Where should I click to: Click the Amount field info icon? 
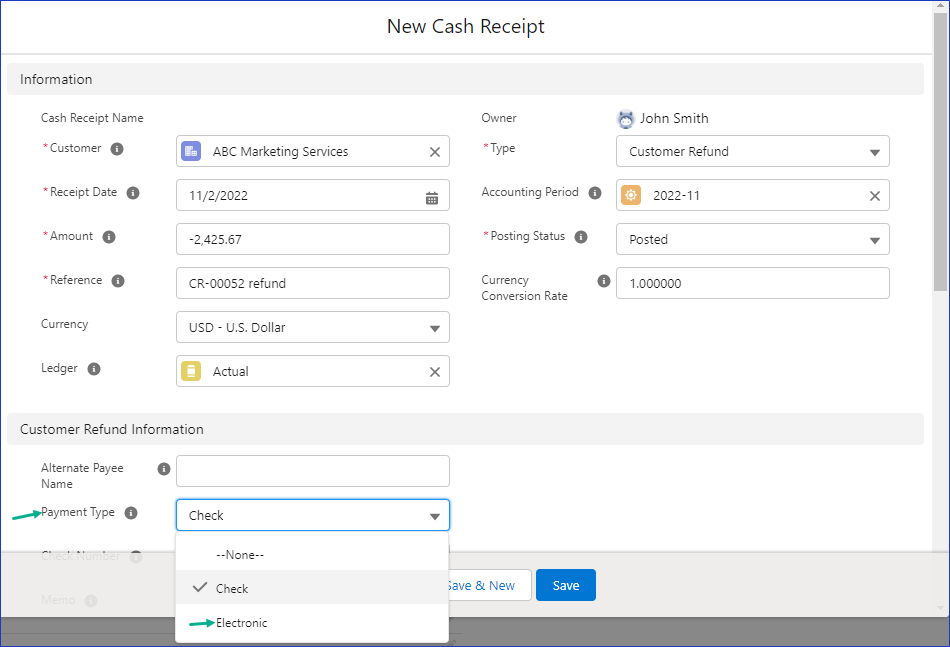click(x=109, y=237)
